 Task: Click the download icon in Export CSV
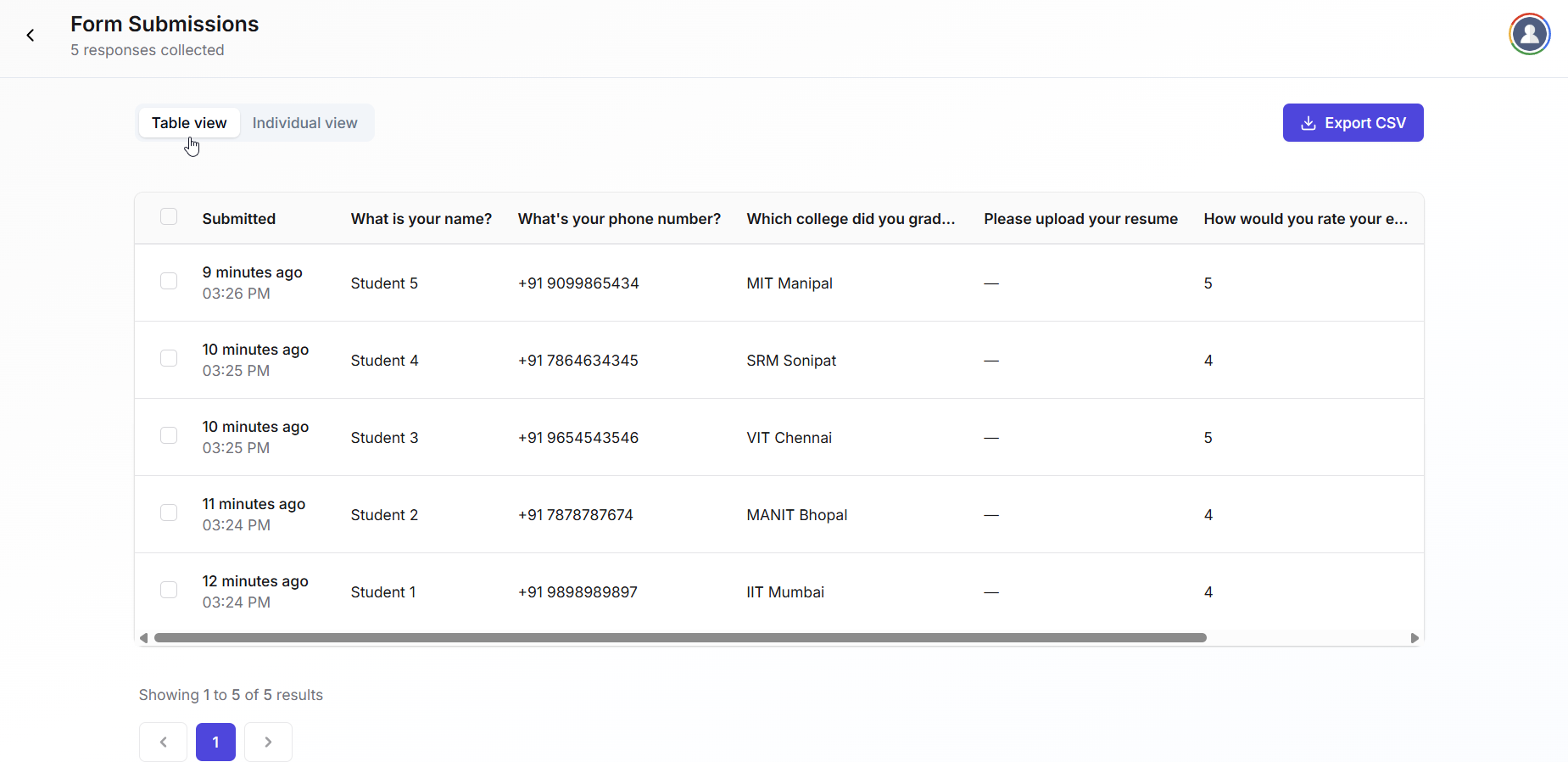tap(1309, 123)
